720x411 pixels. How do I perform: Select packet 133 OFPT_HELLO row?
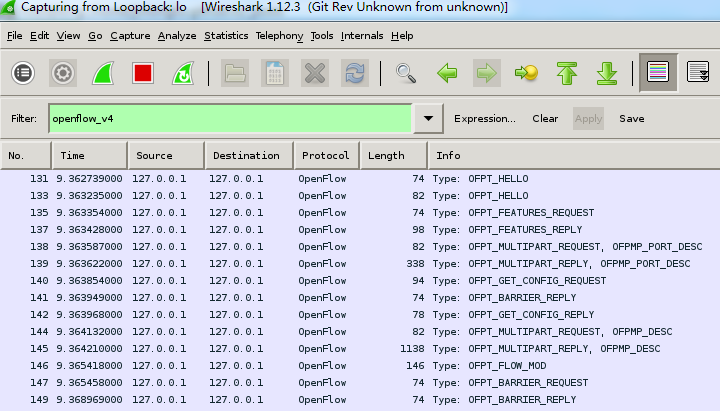pyautogui.click(x=360, y=196)
